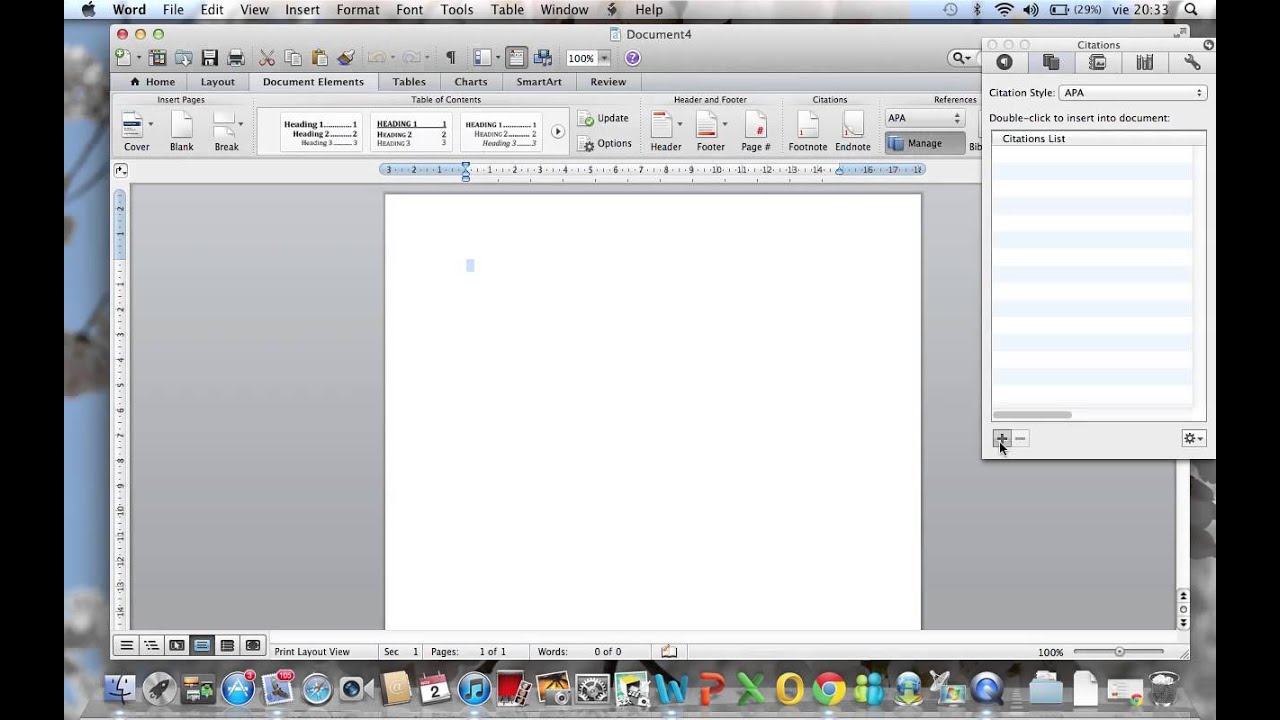Select Print Layout view button
This screenshot has width=1280, height=720.
click(202, 646)
